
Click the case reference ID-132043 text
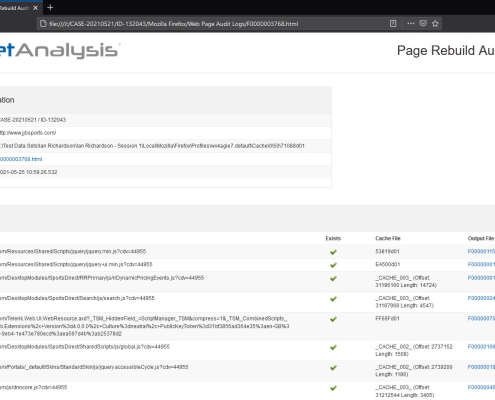point(33,120)
